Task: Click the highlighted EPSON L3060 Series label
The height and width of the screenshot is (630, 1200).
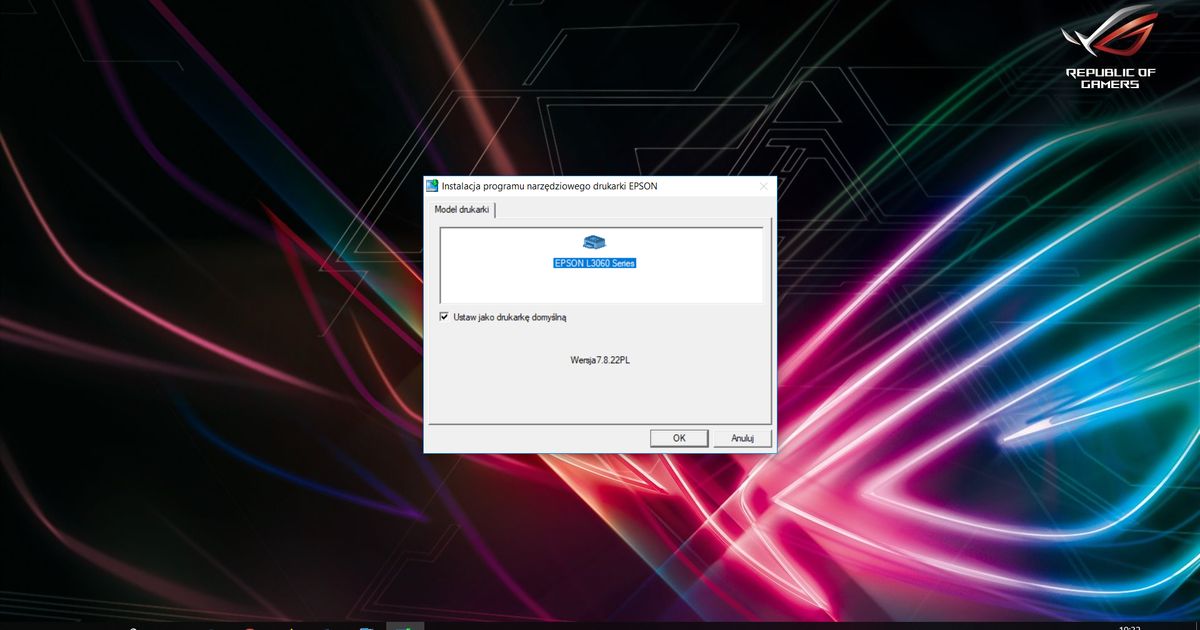Action: click(595, 263)
